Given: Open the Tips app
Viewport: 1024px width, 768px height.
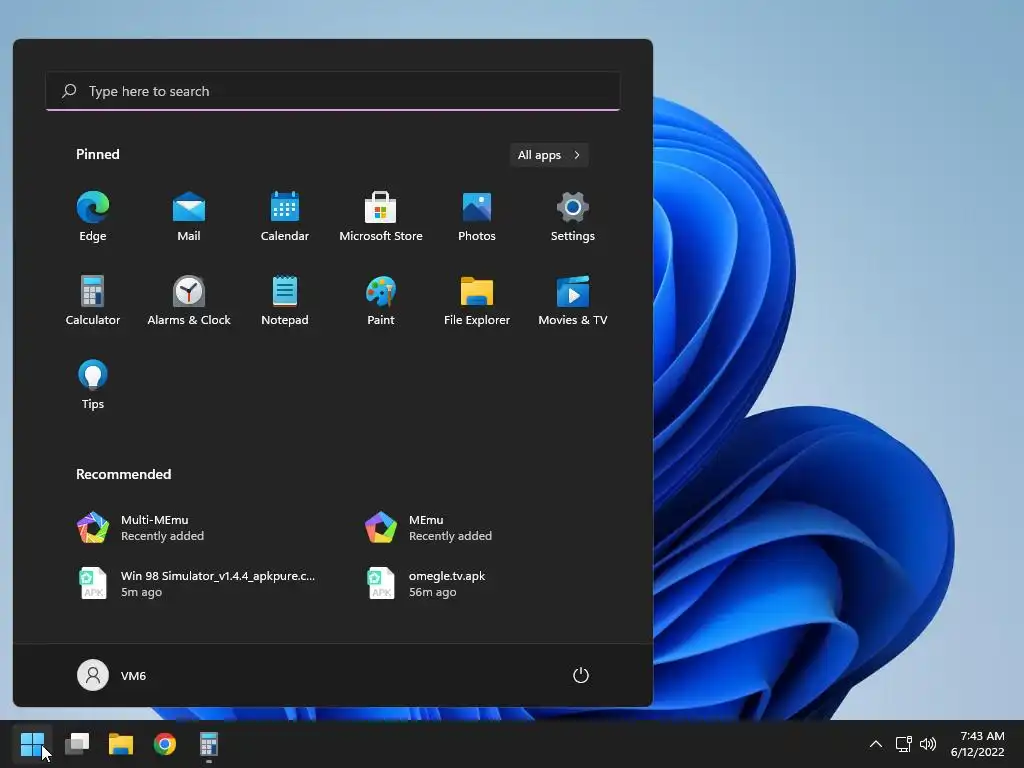Looking at the screenshot, I should 93,385.
